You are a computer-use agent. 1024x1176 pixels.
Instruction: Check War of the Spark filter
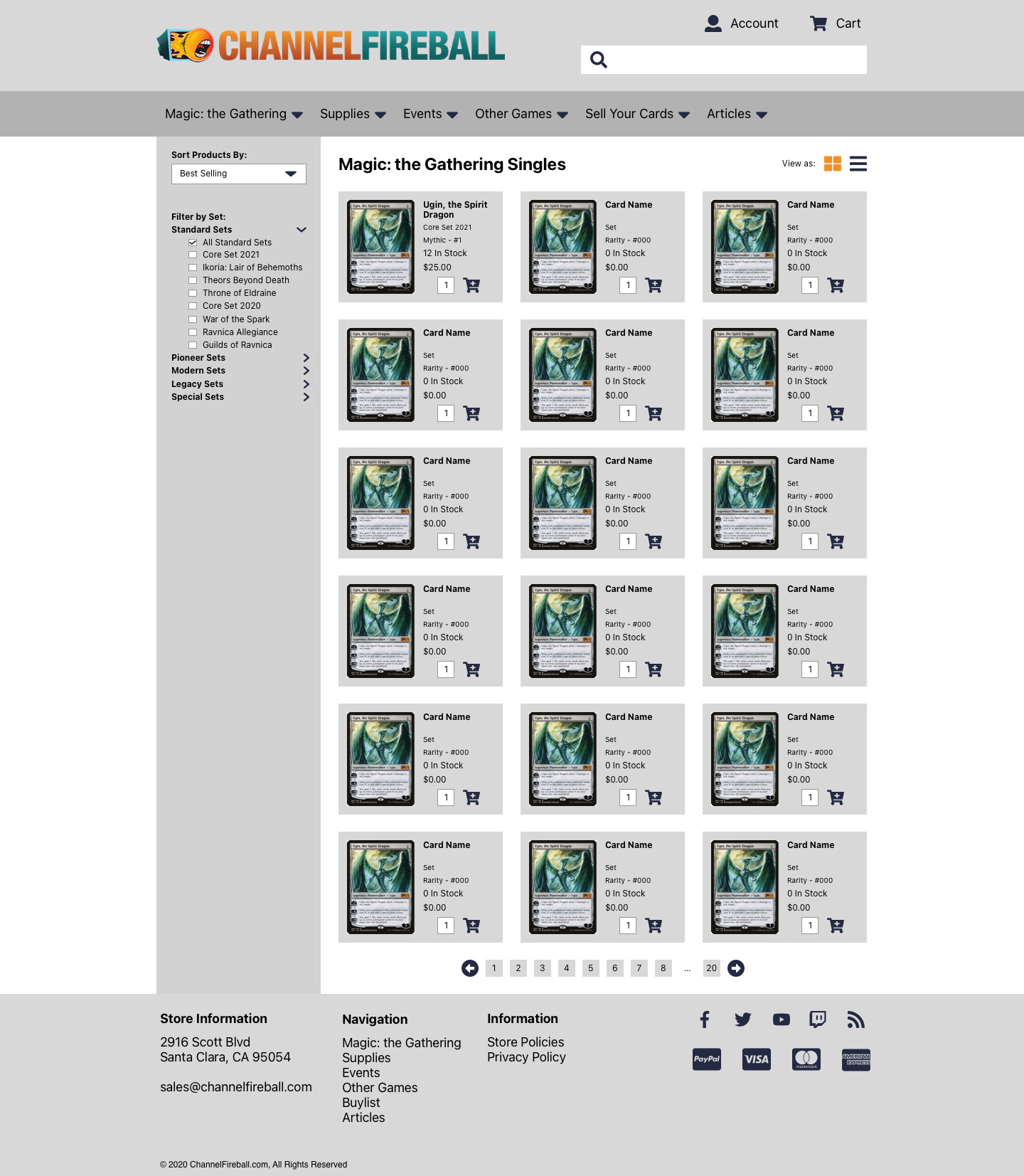(193, 319)
